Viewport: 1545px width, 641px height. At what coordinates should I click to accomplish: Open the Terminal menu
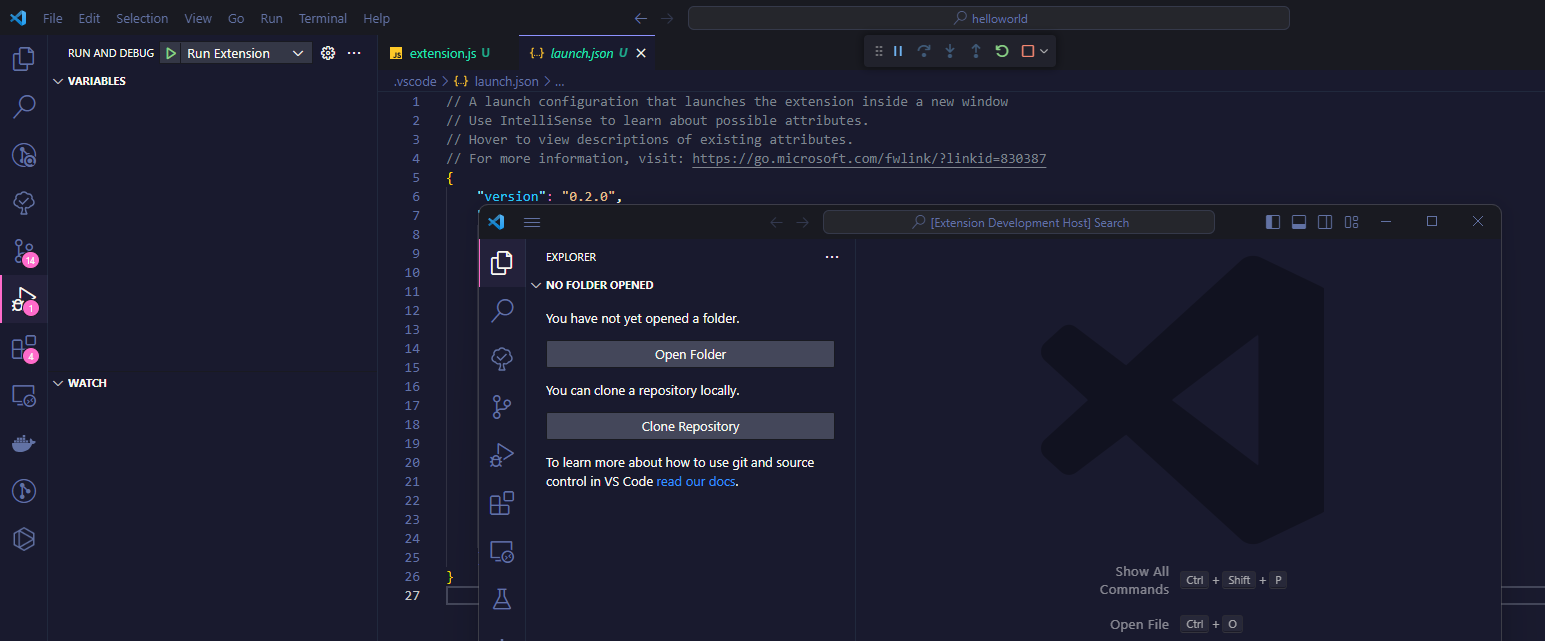323,18
